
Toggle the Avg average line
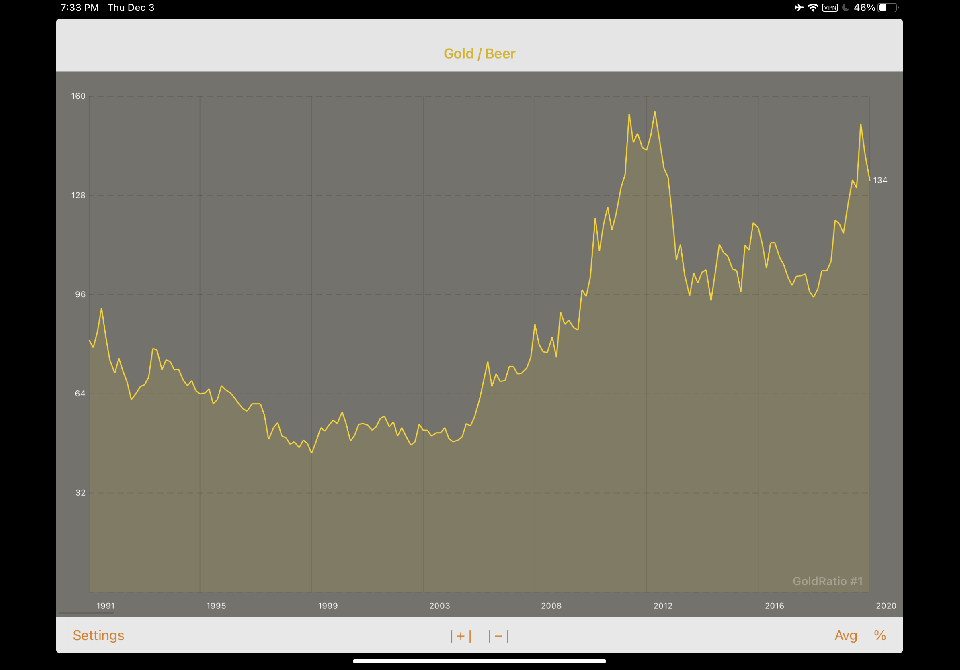[x=846, y=635]
